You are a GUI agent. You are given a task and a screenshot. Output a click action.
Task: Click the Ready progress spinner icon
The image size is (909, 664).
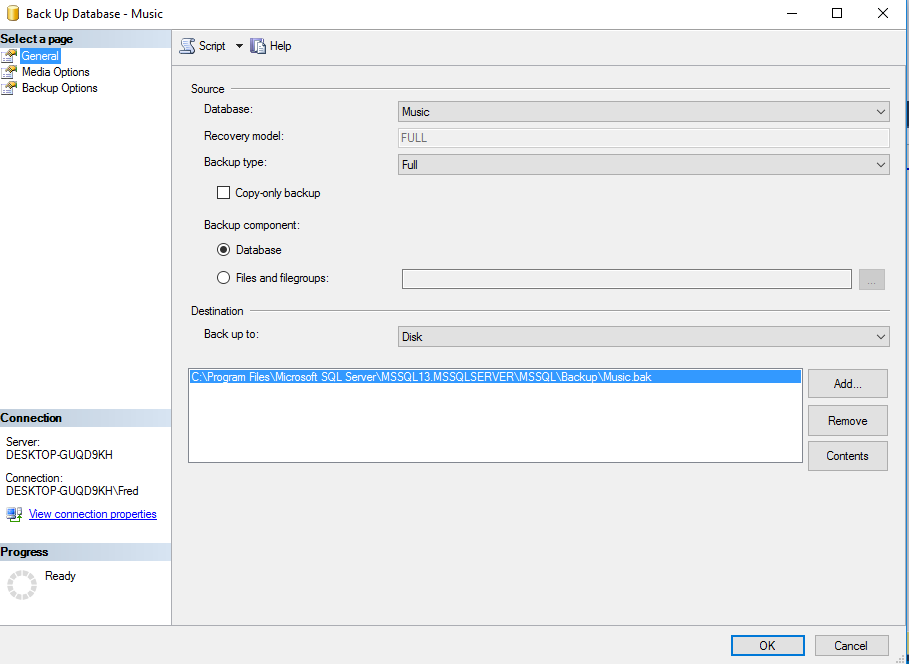21,585
